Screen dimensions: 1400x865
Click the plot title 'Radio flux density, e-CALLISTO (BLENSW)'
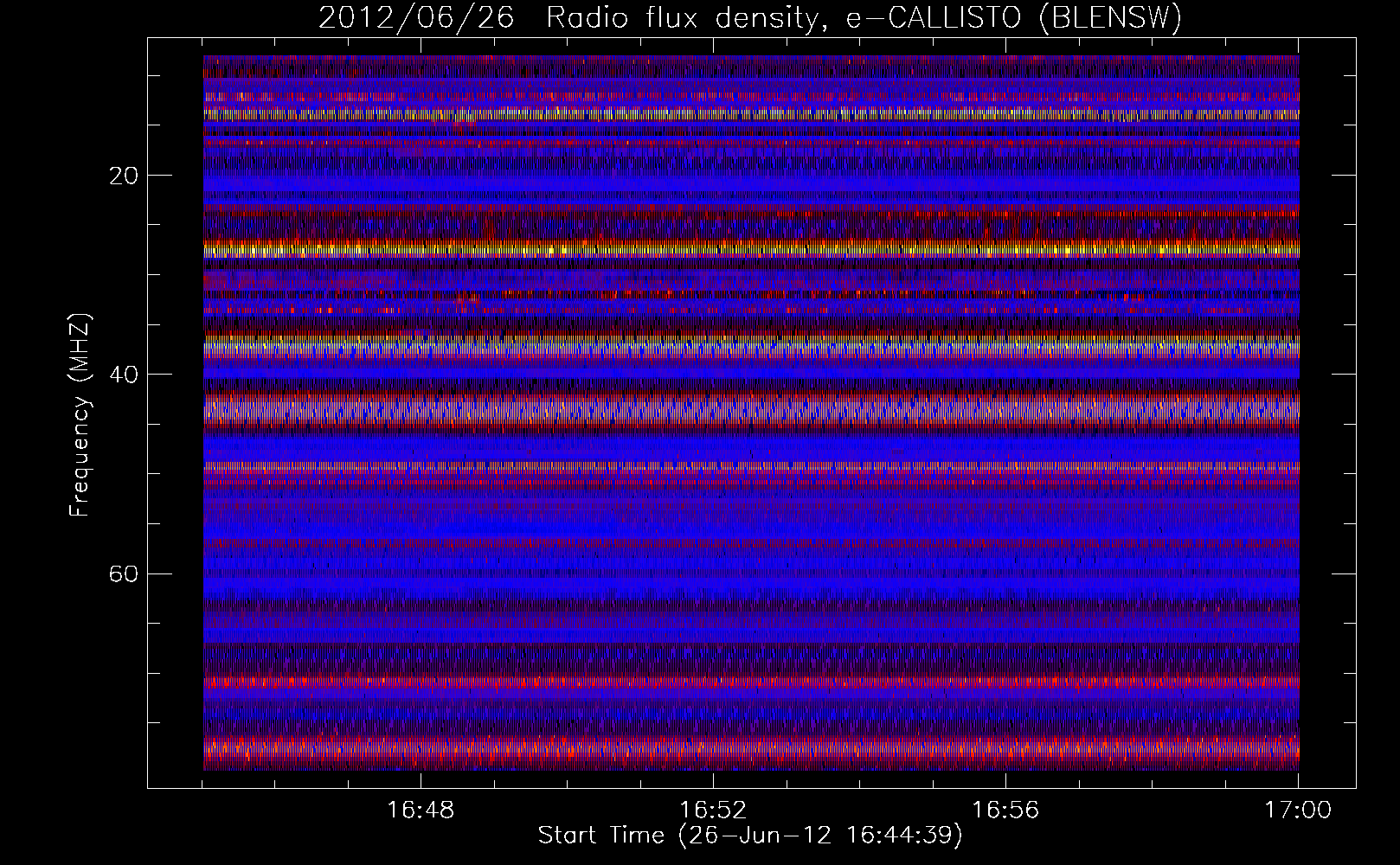[864, 17]
